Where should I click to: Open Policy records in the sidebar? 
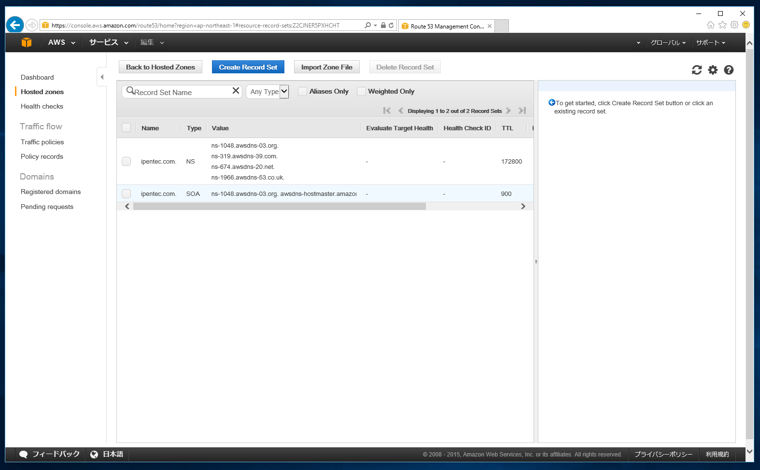pos(42,157)
